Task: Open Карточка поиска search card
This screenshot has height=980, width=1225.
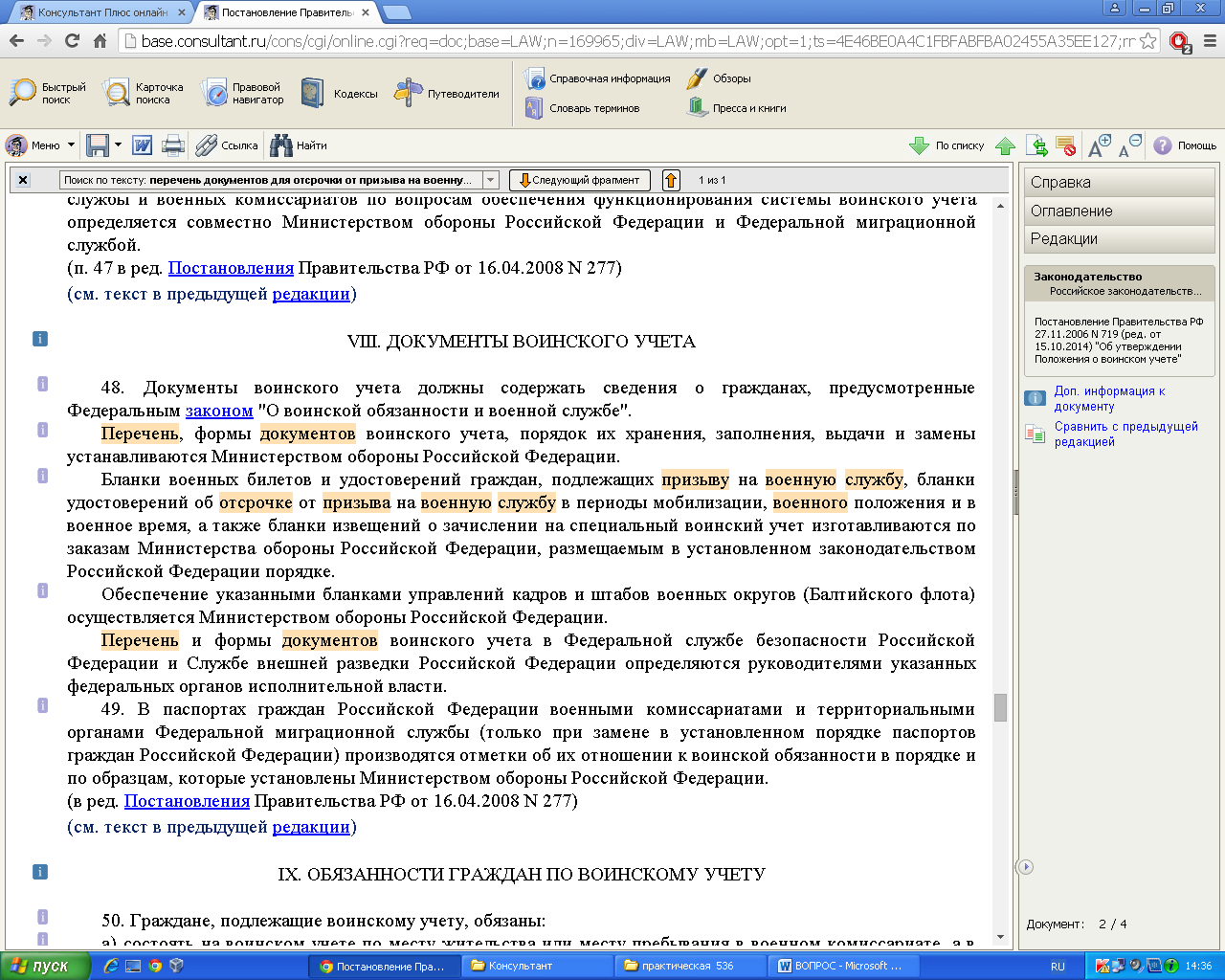Action: [x=144, y=93]
